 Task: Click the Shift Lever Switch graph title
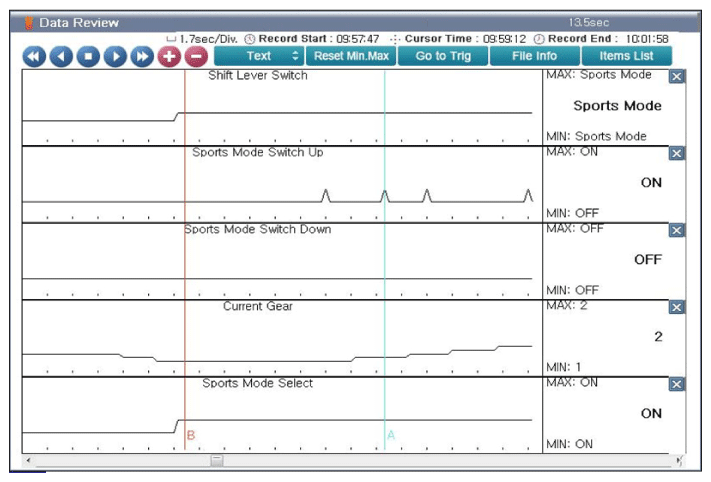(258, 75)
